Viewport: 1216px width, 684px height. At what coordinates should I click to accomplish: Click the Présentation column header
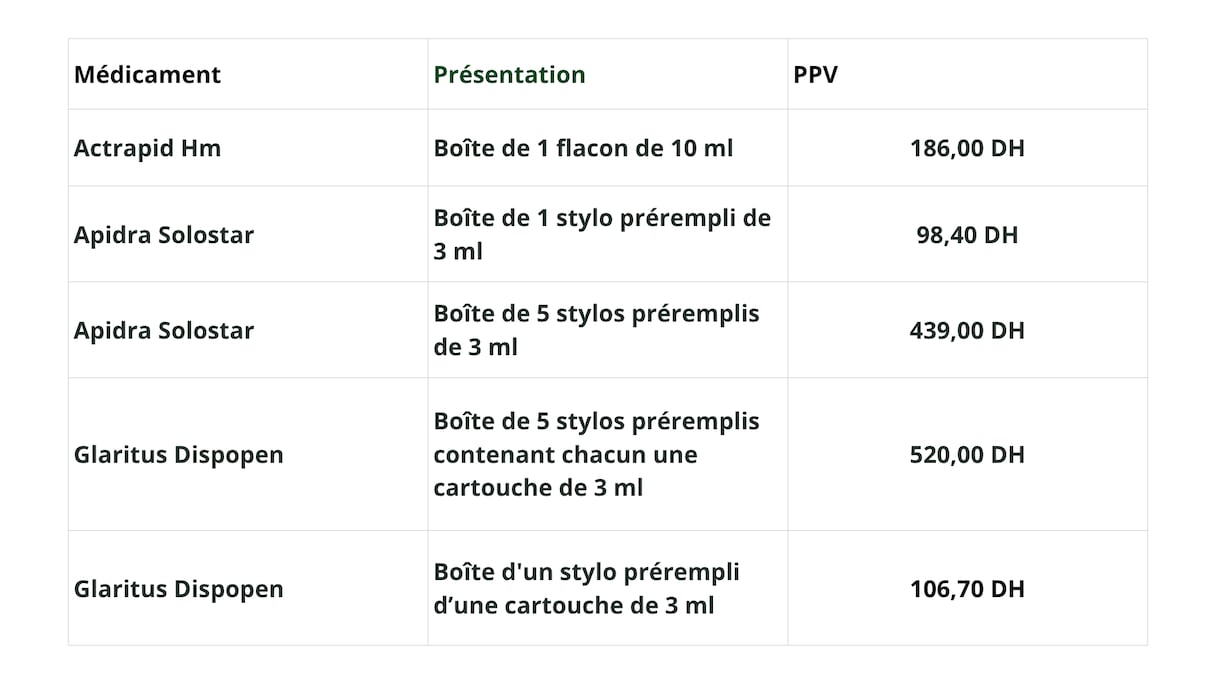coord(509,74)
